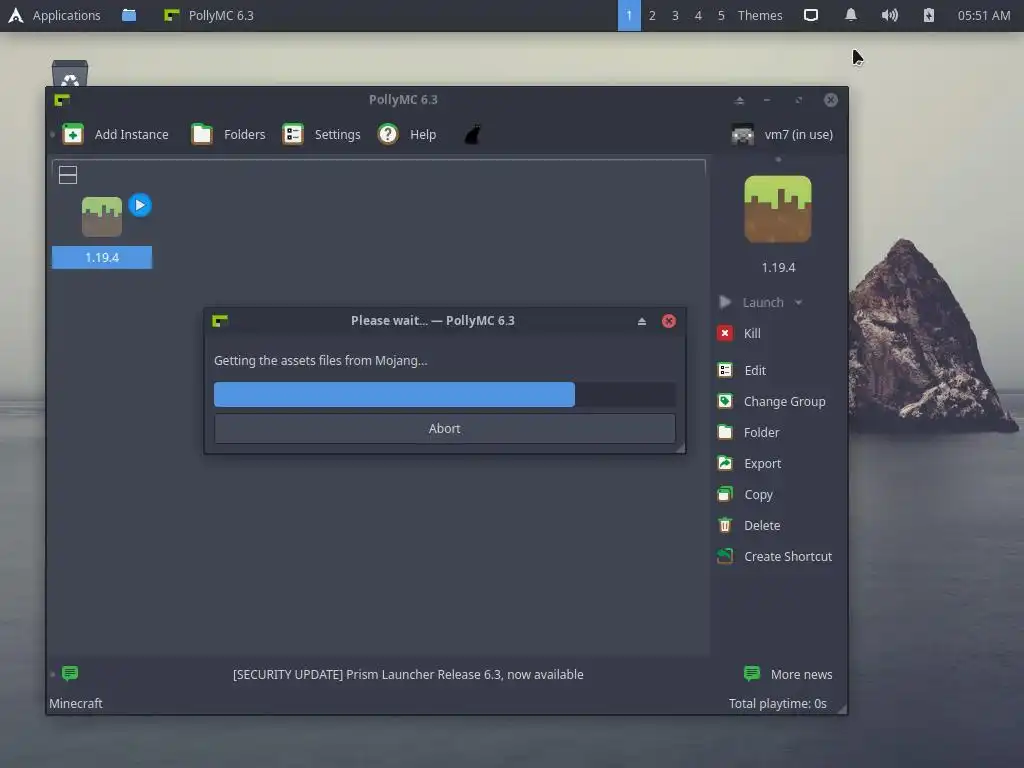Click the volume icon in the top panel
1024x768 pixels.
pos(889,15)
